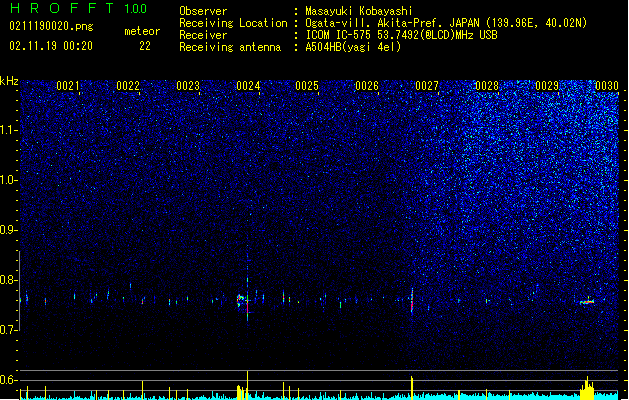Click the yellow power burst between 0029 and 0030
629x400 pixels.
point(587,388)
